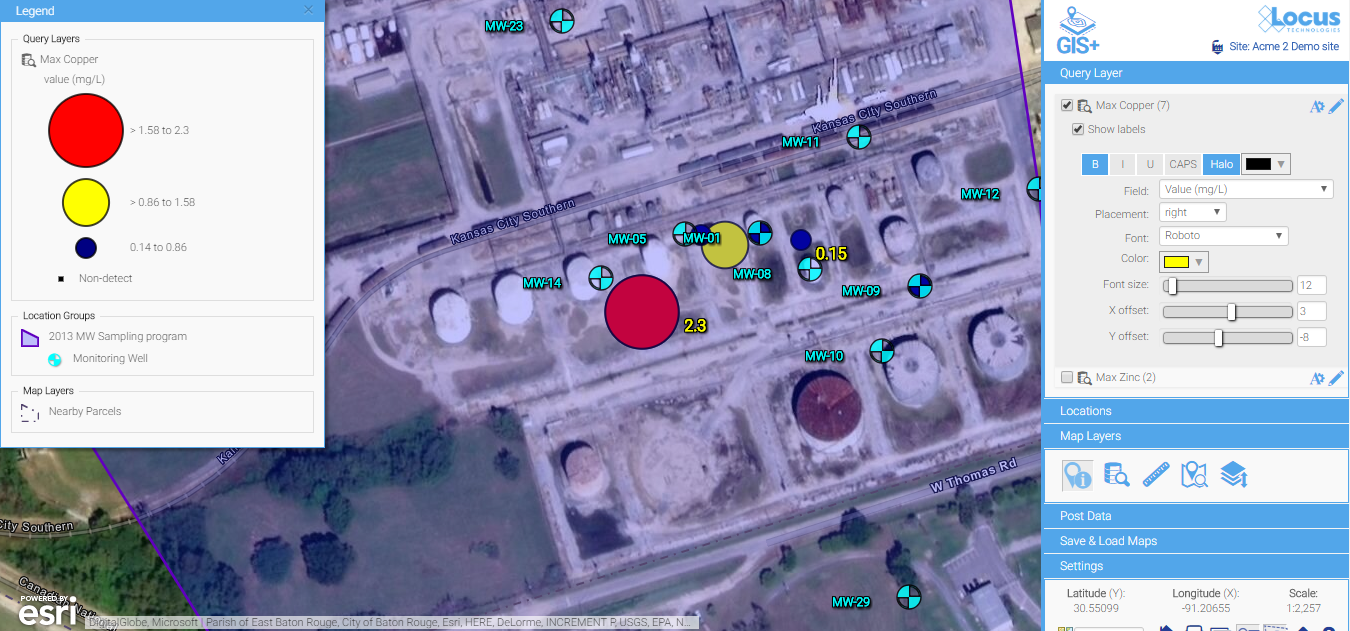1350x631 pixels.
Task: Click the MW-10 monitoring well marker
Action: click(x=881, y=350)
